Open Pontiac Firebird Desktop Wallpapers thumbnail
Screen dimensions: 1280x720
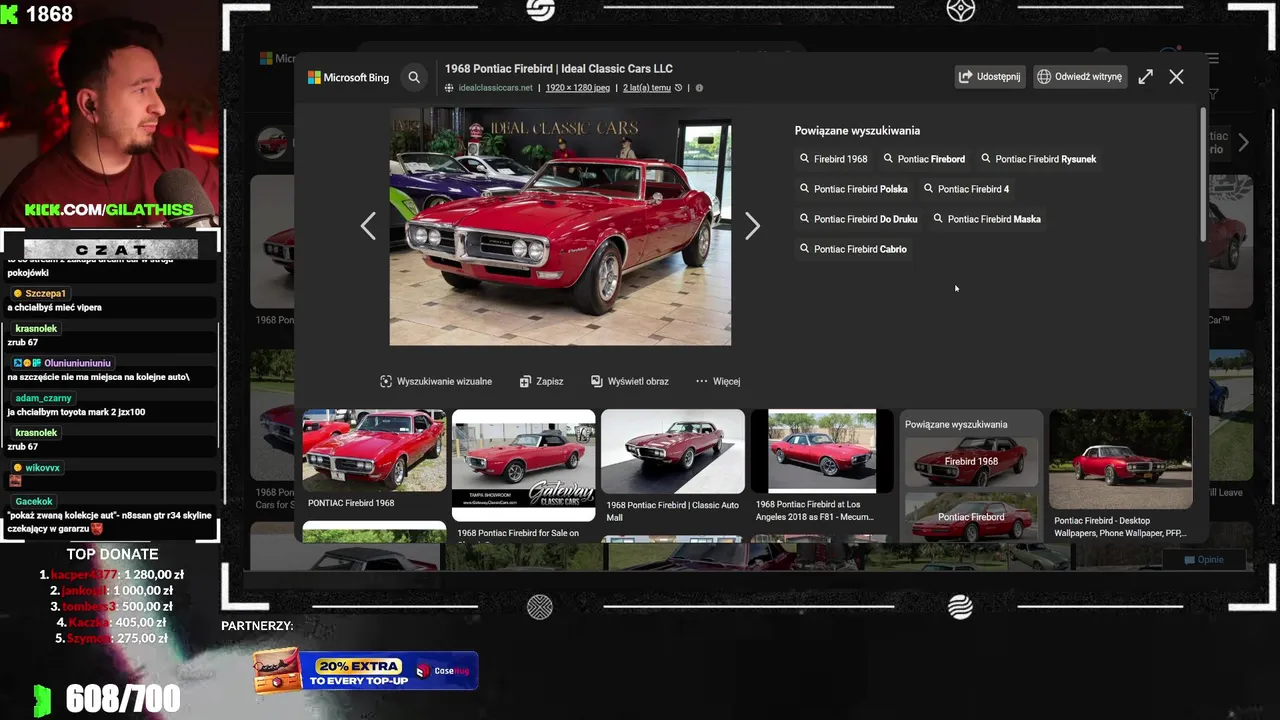(x=1120, y=459)
